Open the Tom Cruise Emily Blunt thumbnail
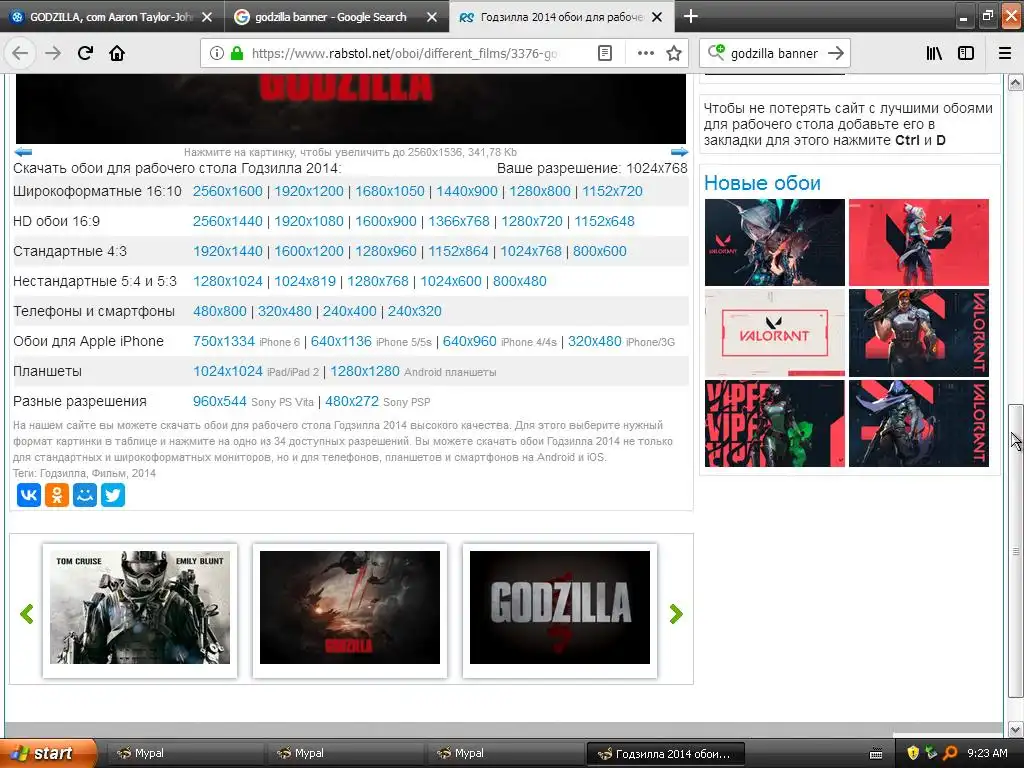The height and width of the screenshot is (768, 1024). coord(140,607)
